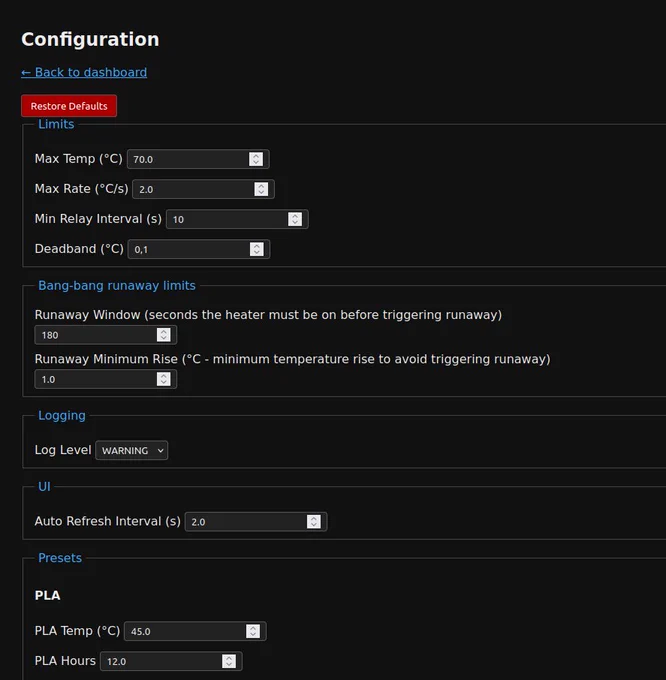Click the Max Rate spinner arrows
Screen dimensions: 666x680
[x=261, y=189]
